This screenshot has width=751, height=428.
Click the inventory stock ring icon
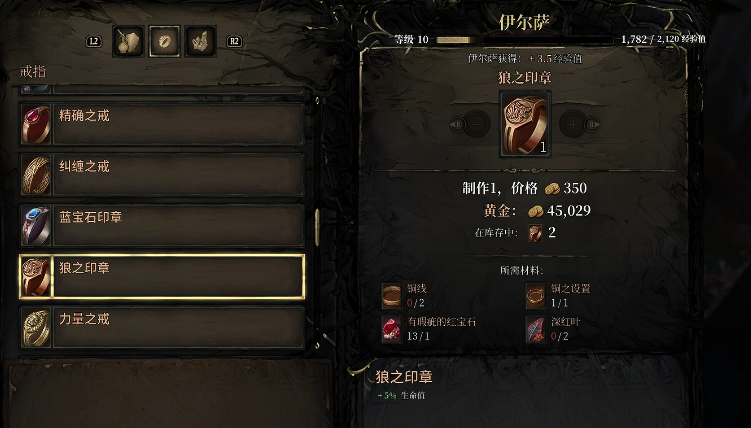535,233
